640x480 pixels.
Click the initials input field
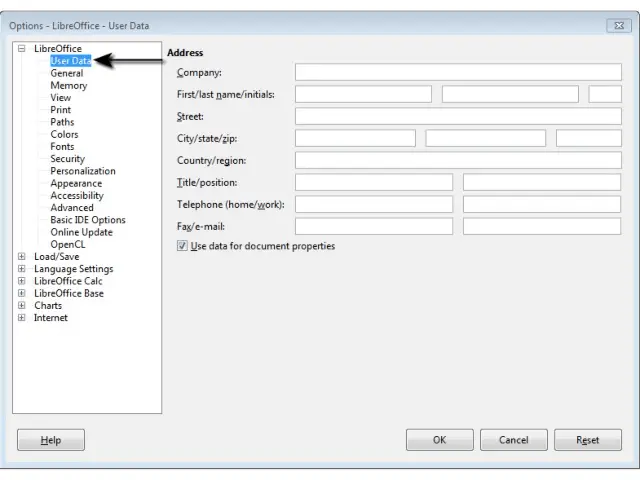pos(605,94)
